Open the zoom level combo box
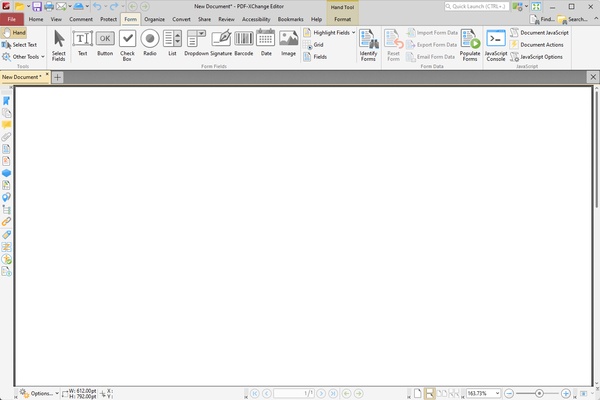This screenshot has height=400, width=600. (483, 393)
